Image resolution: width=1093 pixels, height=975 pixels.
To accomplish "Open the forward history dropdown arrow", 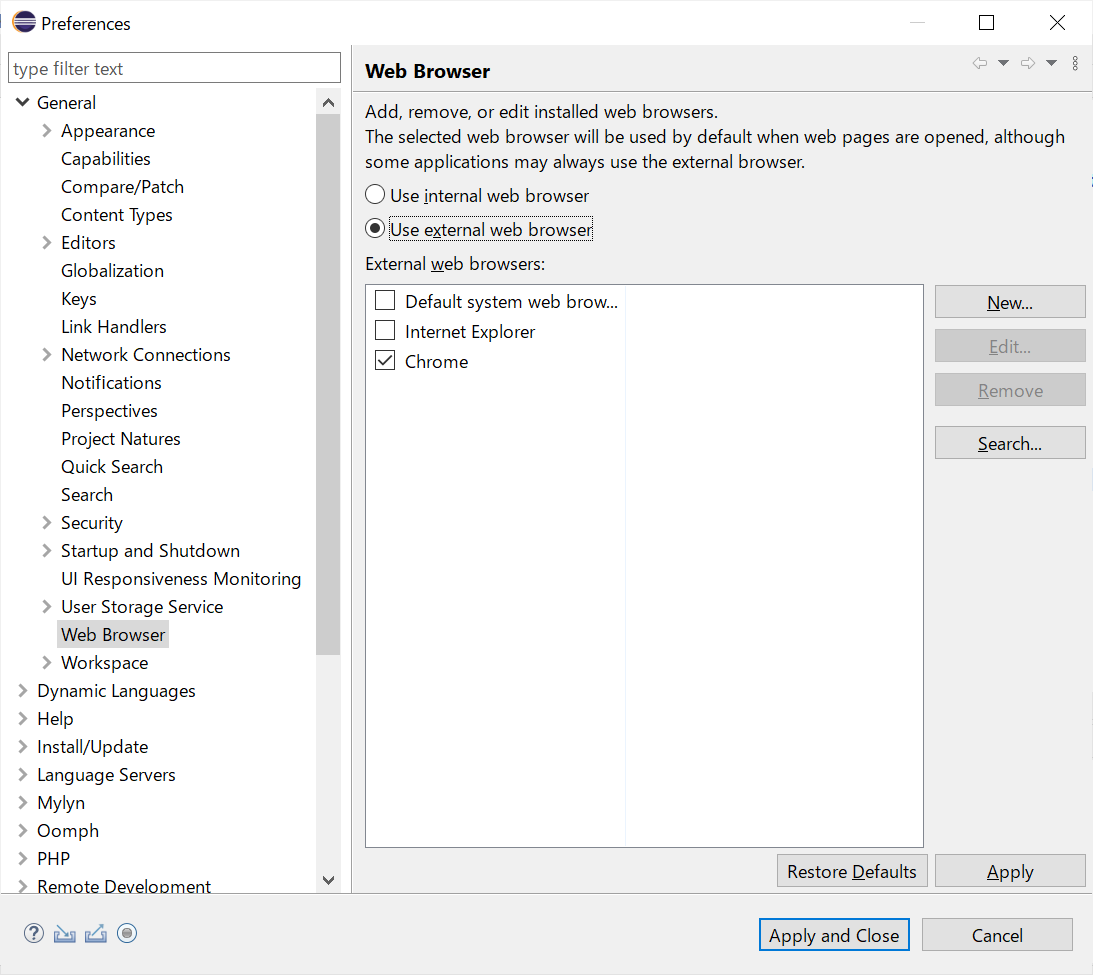I will 1051,63.
